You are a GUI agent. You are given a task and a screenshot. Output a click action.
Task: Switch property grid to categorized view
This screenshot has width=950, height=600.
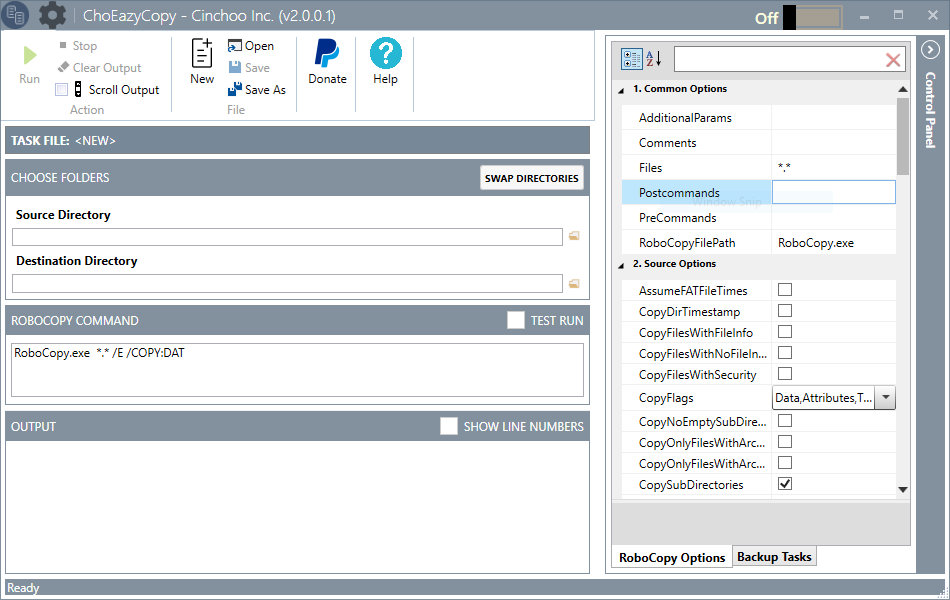click(x=631, y=59)
